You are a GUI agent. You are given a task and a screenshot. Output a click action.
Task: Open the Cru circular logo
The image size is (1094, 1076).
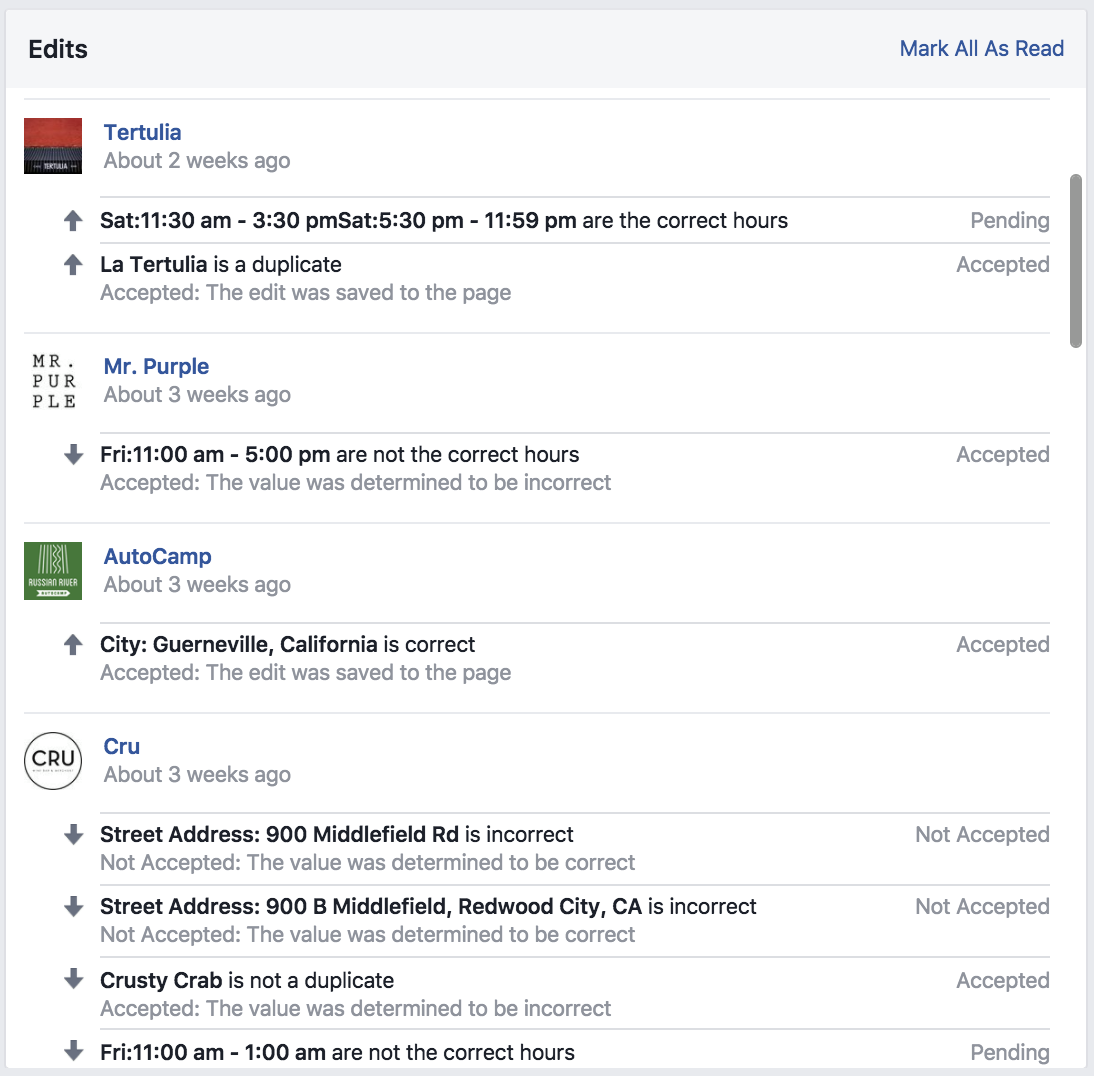click(x=53, y=761)
